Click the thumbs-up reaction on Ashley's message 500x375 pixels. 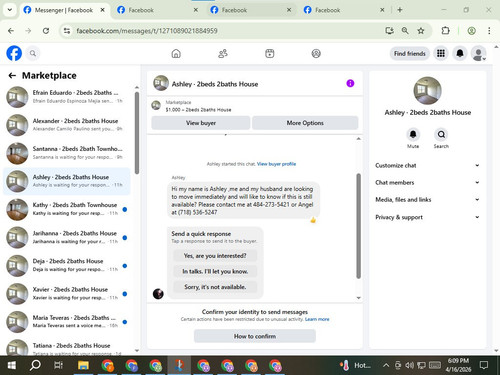[x=313, y=220]
